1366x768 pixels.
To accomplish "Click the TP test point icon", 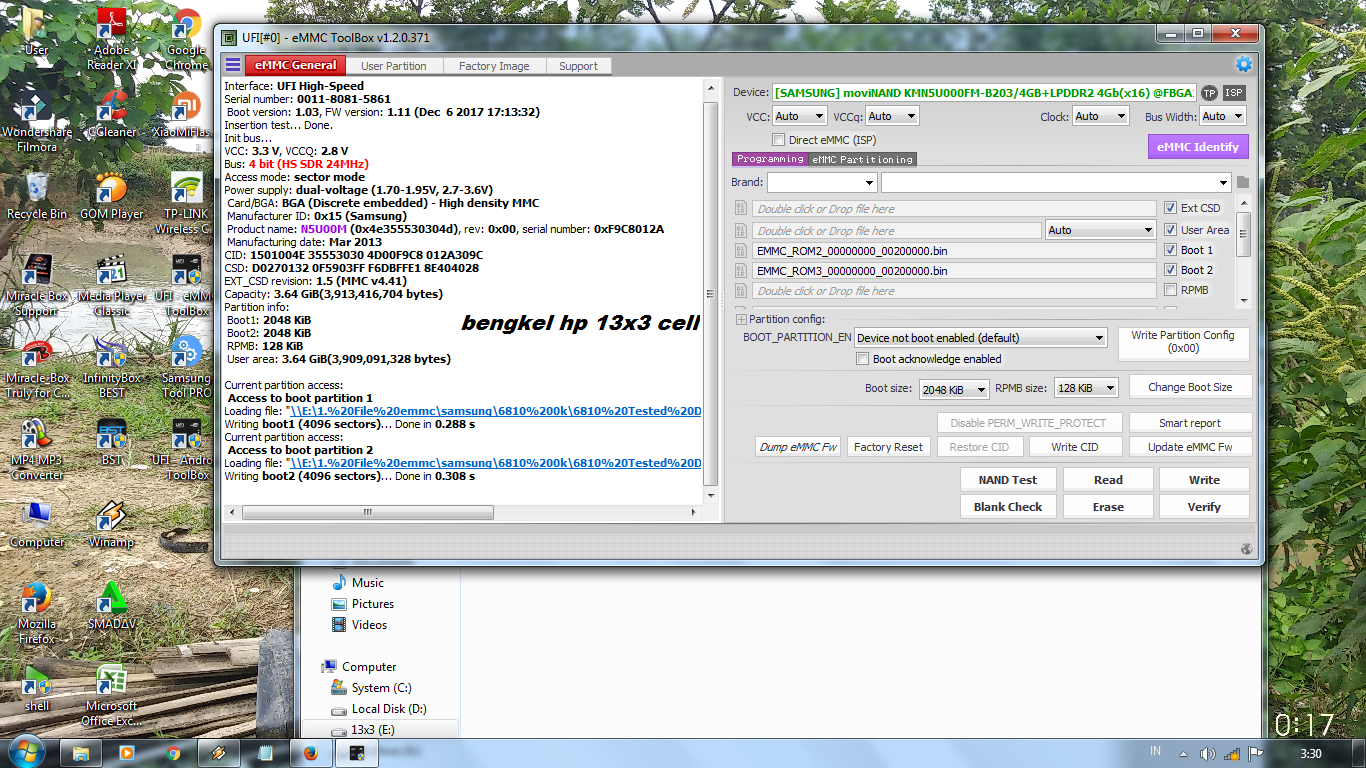I will click(x=1209, y=92).
